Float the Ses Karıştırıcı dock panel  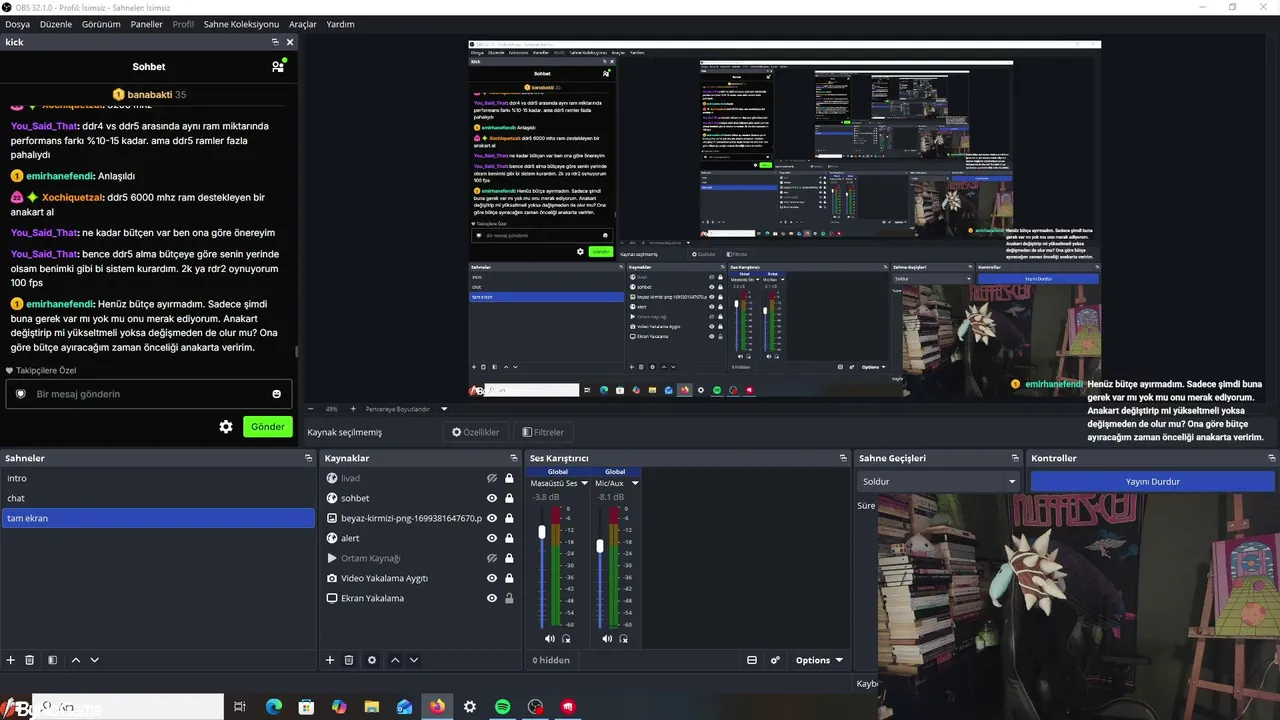coord(842,458)
